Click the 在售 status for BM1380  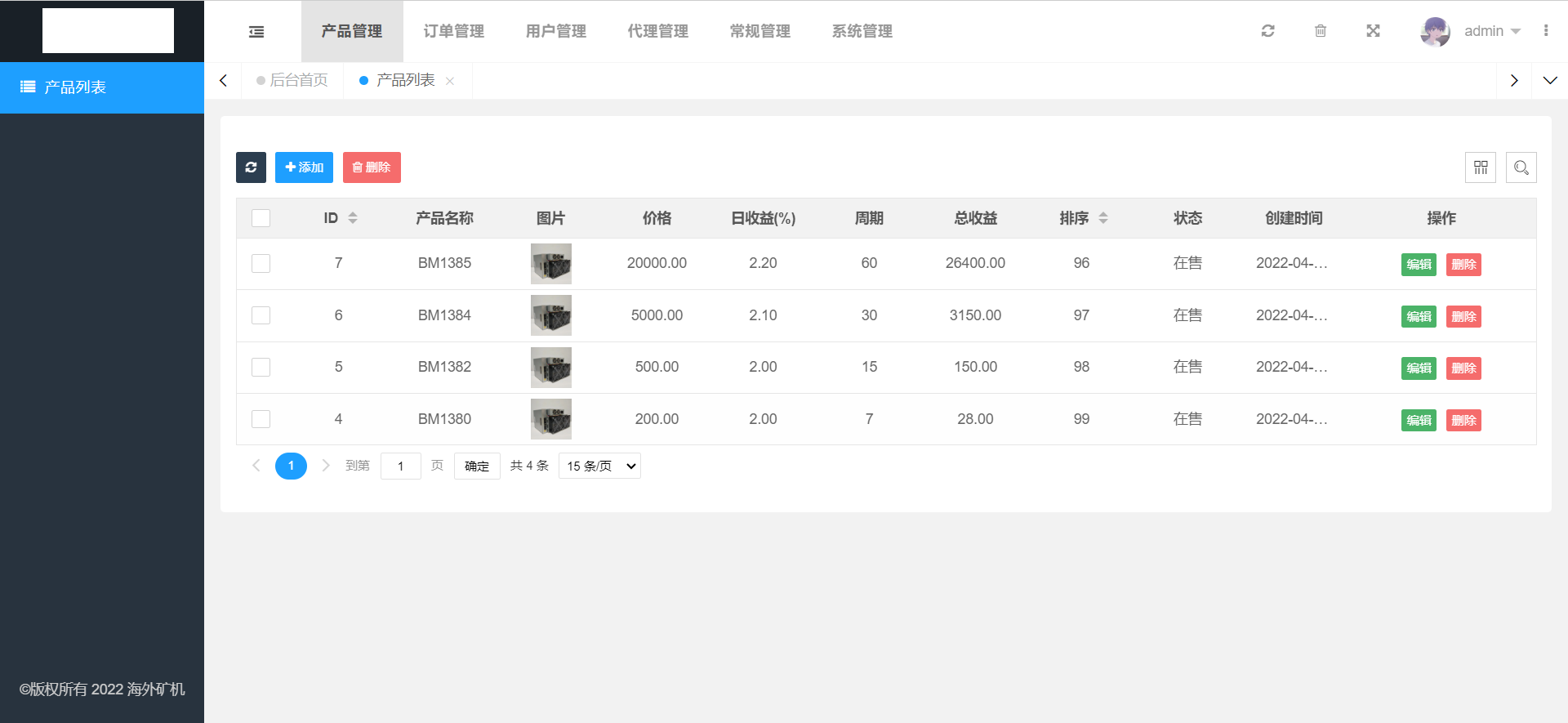[1187, 419]
